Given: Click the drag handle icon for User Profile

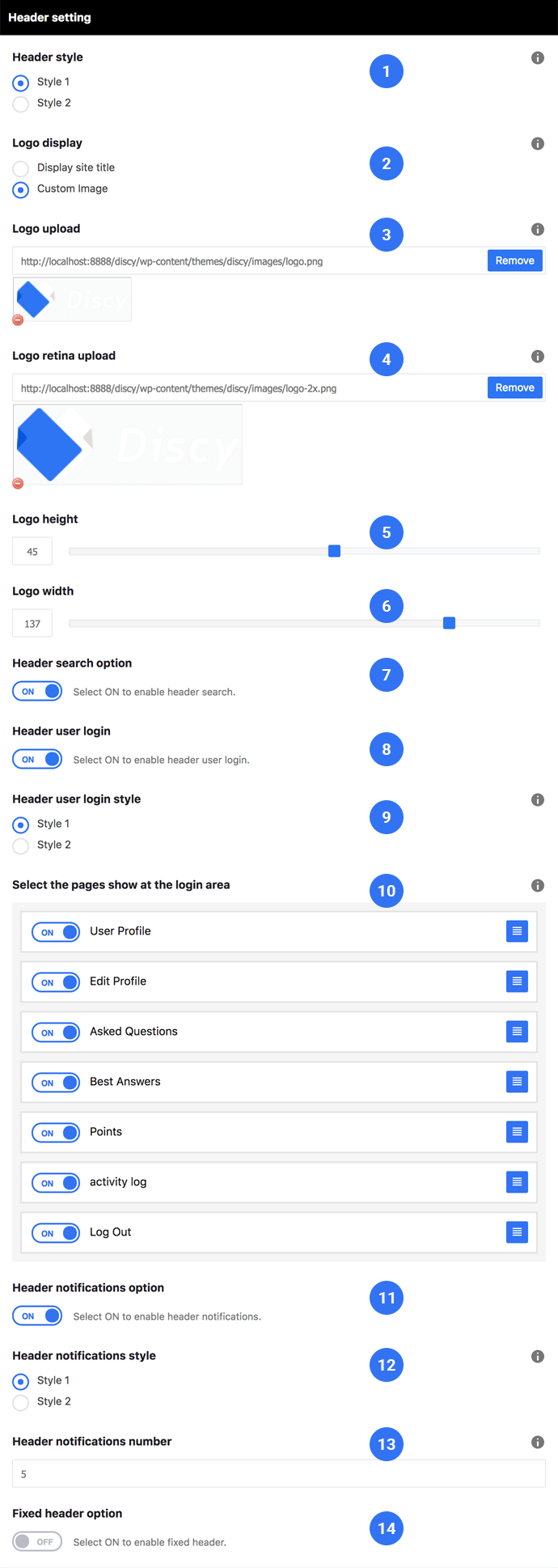Looking at the screenshot, I should coord(517,931).
